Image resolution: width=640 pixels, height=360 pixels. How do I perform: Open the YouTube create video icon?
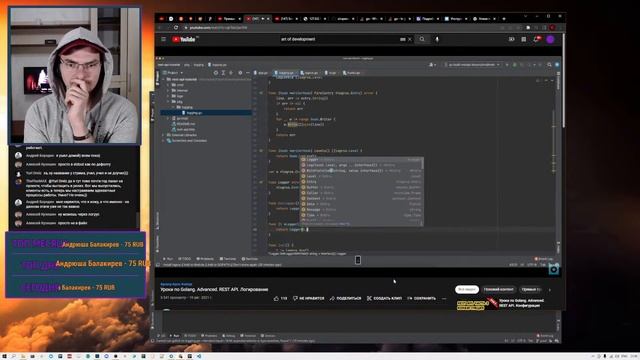click(511, 39)
